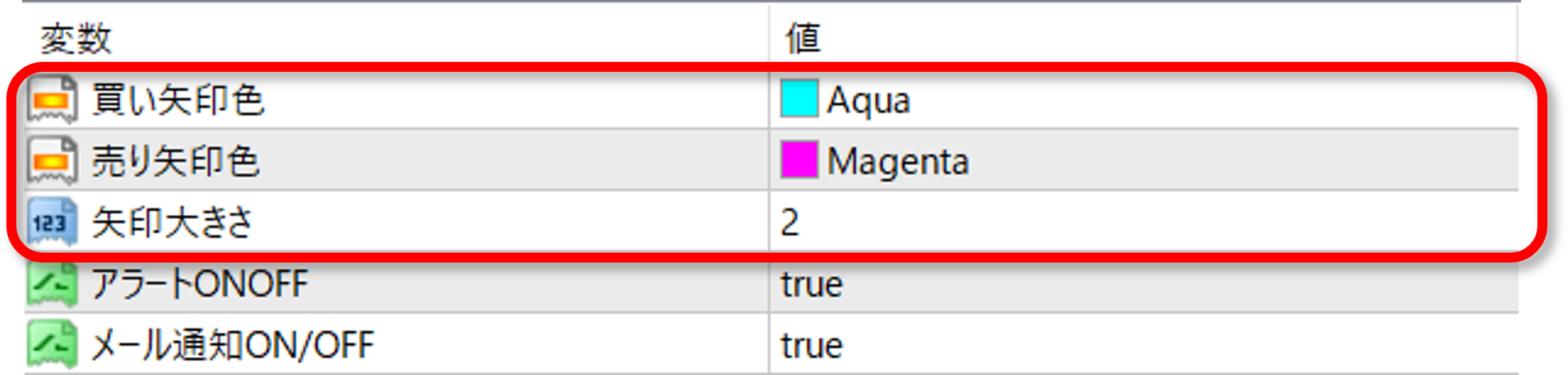The height and width of the screenshot is (375, 1568).
Task: Click the Aqua color swatch
Action: point(799,99)
